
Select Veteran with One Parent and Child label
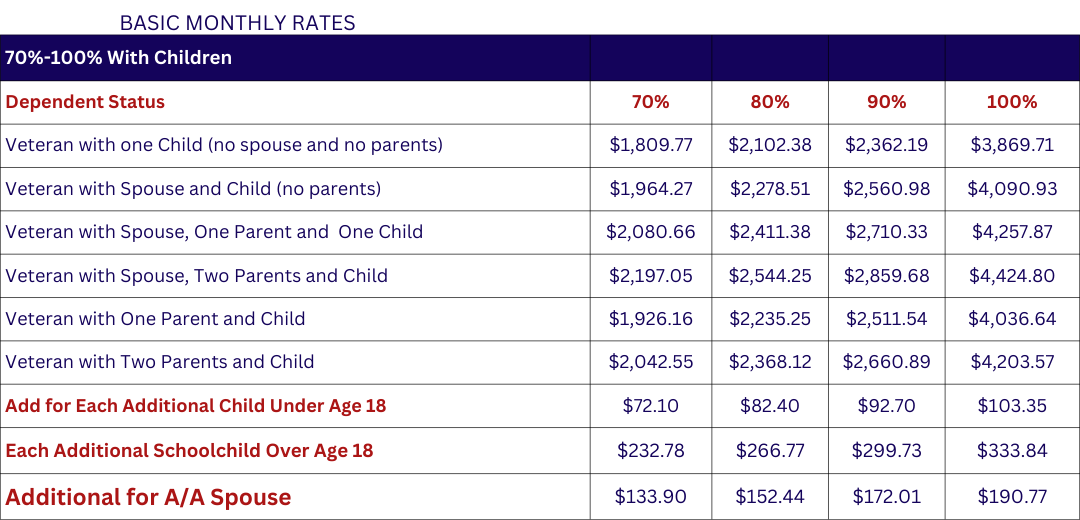[155, 319]
